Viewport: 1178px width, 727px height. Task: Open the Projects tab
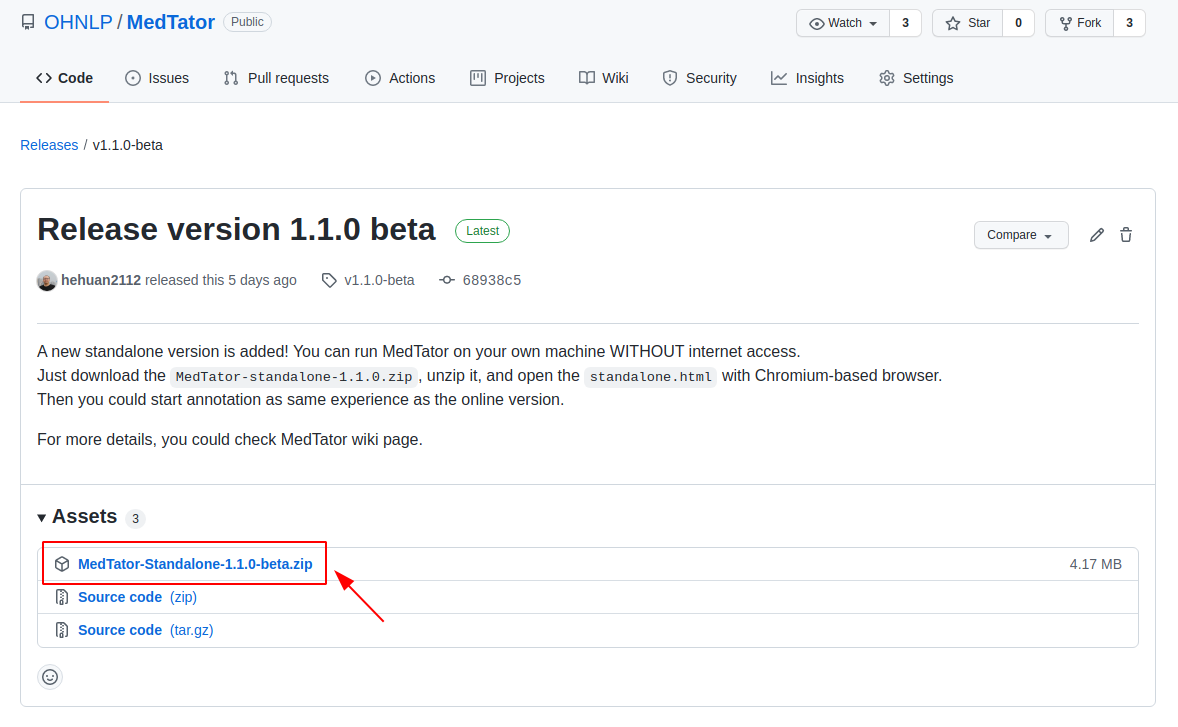click(x=507, y=78)
